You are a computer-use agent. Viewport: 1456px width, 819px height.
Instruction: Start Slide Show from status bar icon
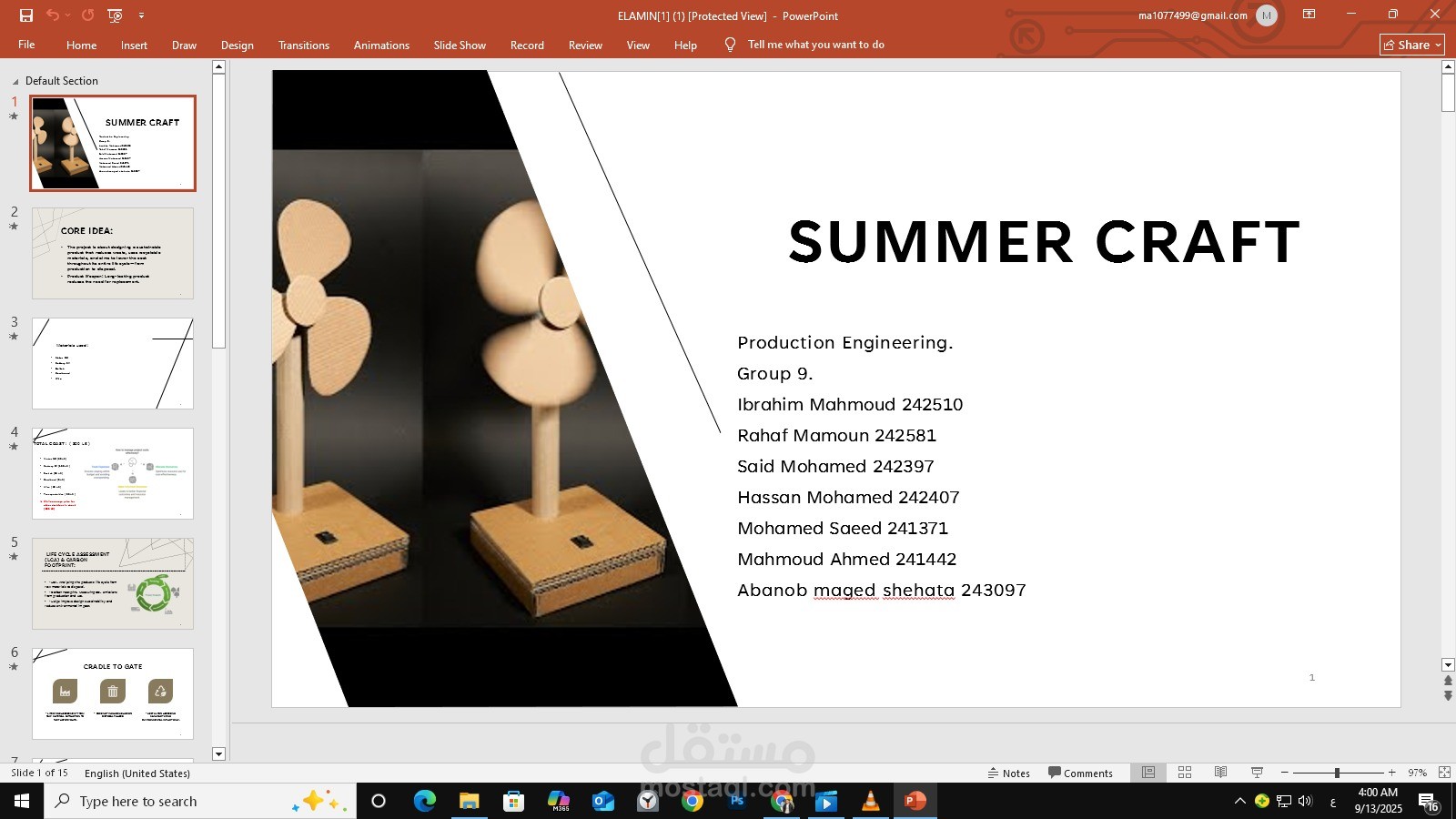pos(1257,773)
